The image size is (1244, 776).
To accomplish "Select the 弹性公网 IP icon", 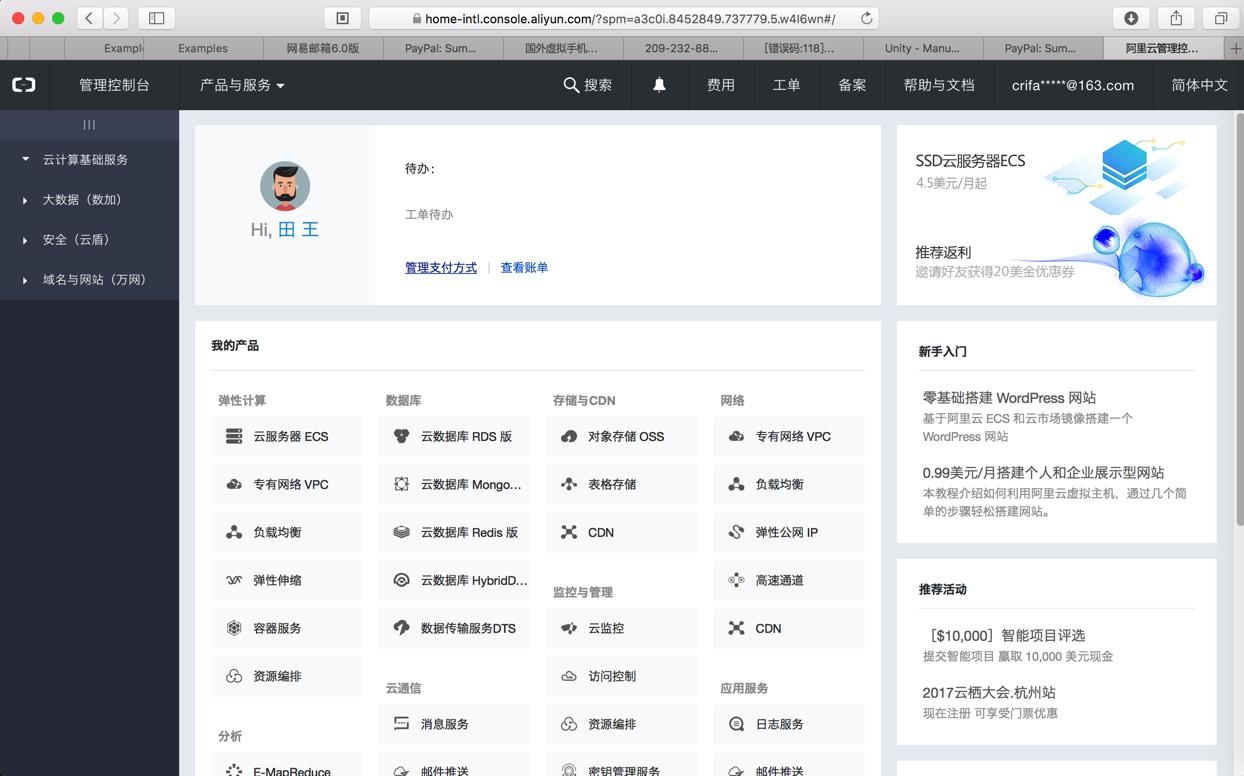I will [x=736, y=532].
